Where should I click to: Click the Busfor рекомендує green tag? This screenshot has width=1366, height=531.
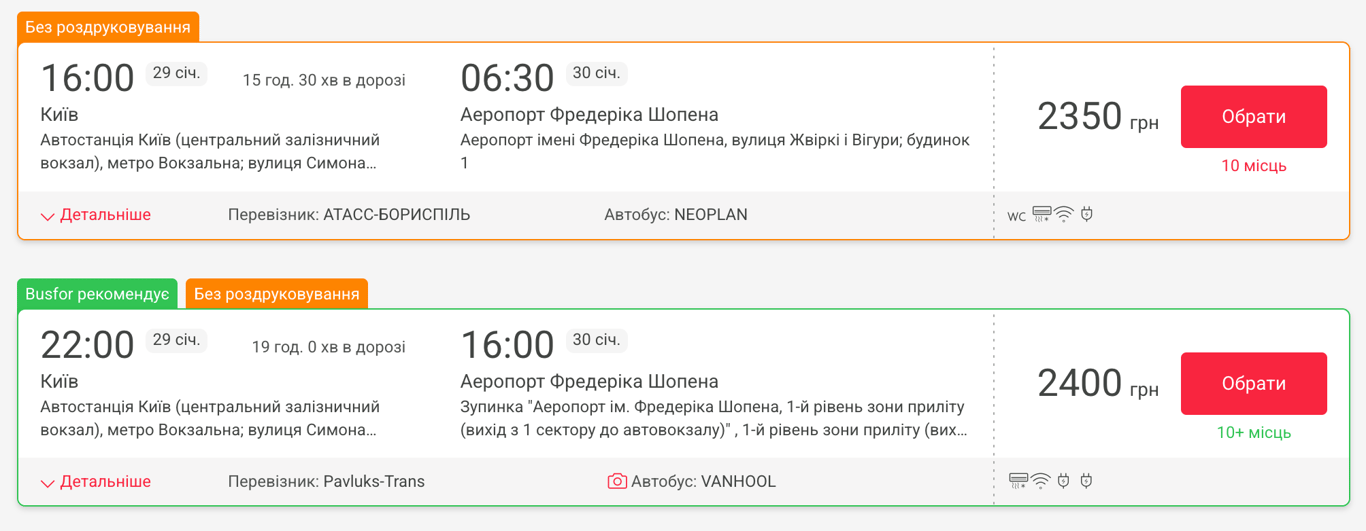coord(97,293)
